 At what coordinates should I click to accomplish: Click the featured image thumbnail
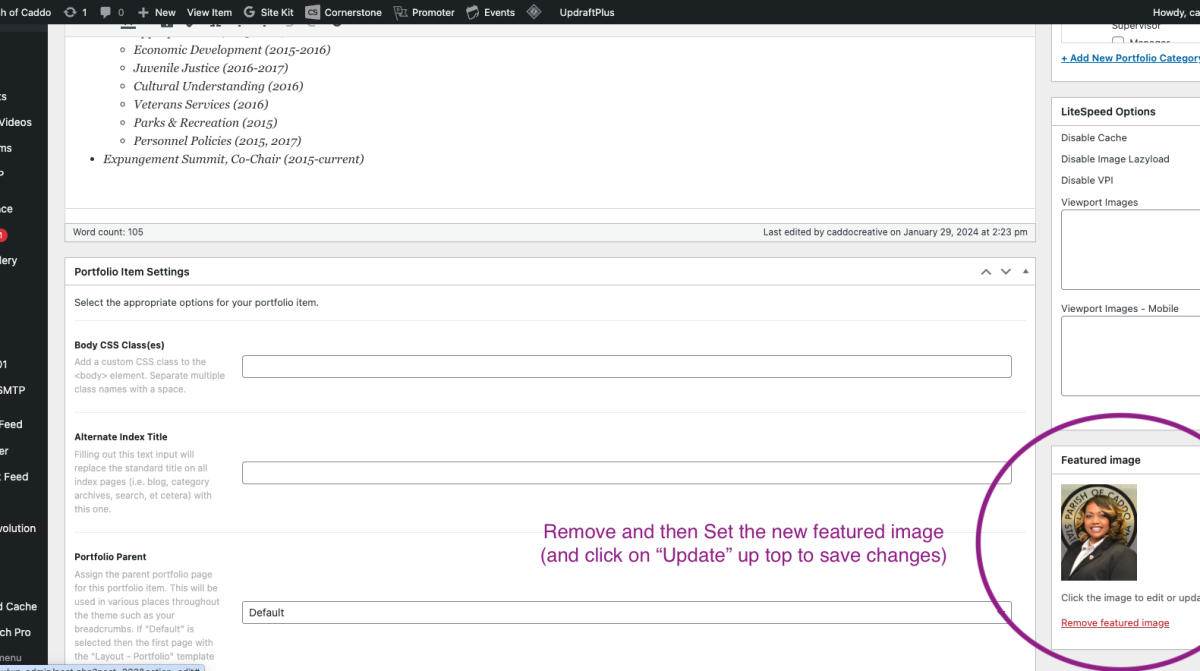click(1098, 532)
